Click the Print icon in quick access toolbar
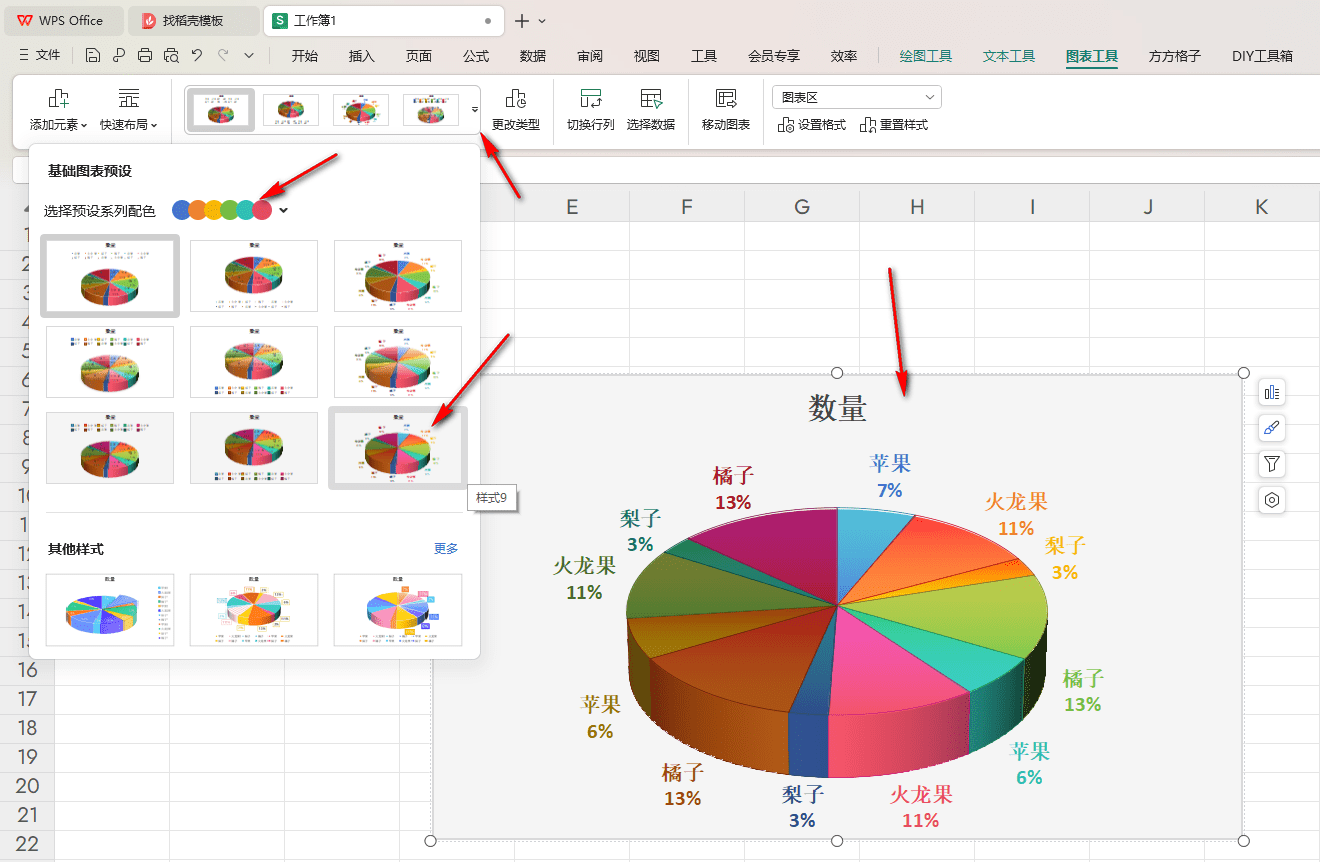 pos(145,56)
